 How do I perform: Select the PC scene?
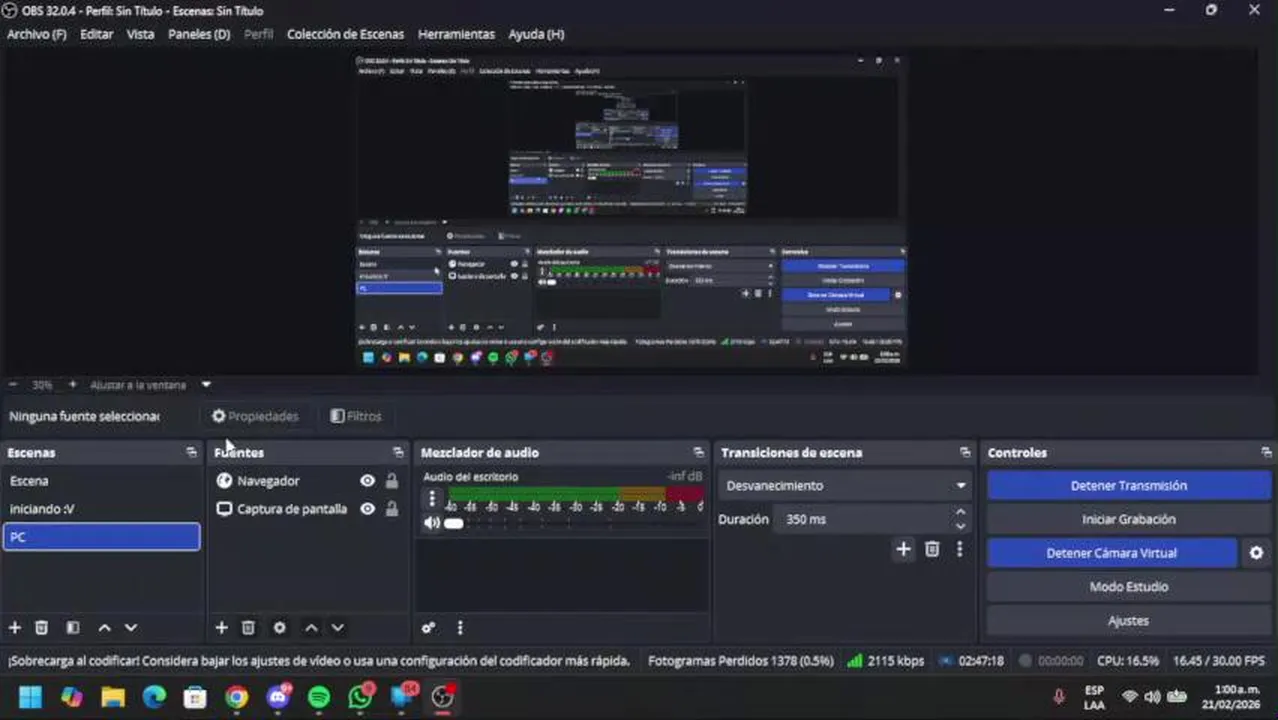[x=101, y=537]
